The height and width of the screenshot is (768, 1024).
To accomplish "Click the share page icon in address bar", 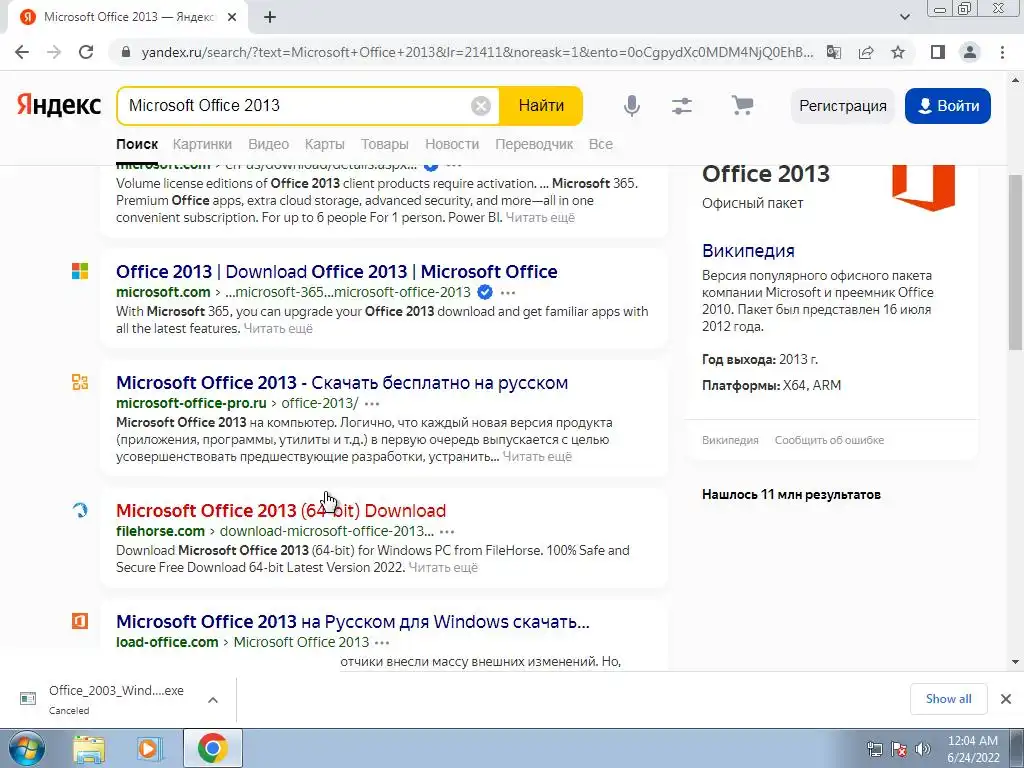I will [x=866, y=52].
